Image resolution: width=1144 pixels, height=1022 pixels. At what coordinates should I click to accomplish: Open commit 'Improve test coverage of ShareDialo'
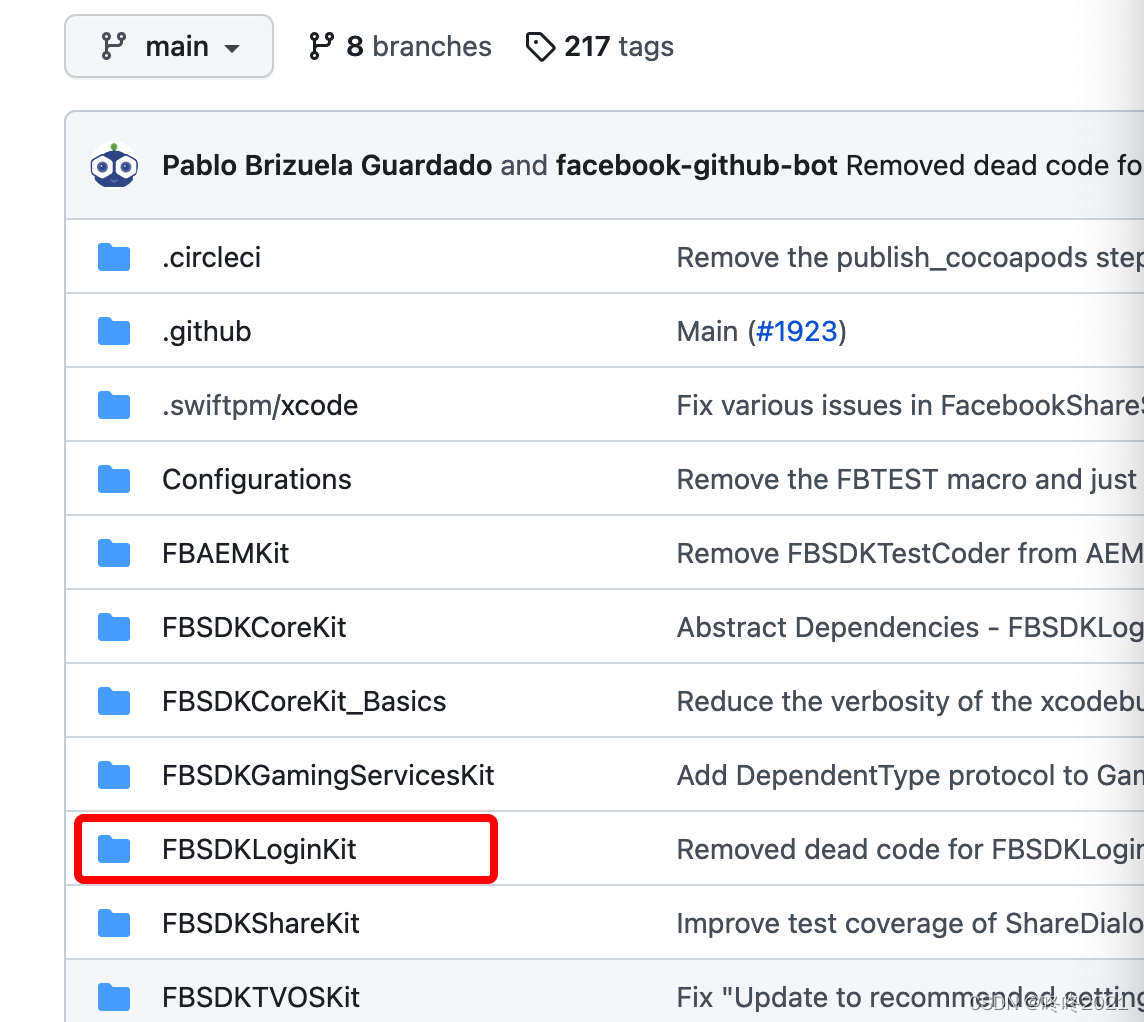point(910,924)
